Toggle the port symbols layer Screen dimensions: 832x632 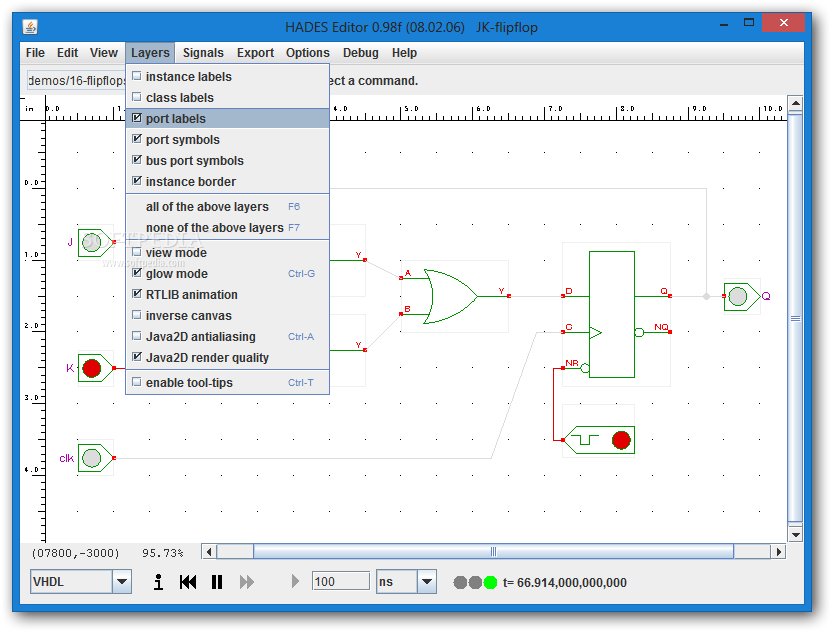[x=227, y=140]
